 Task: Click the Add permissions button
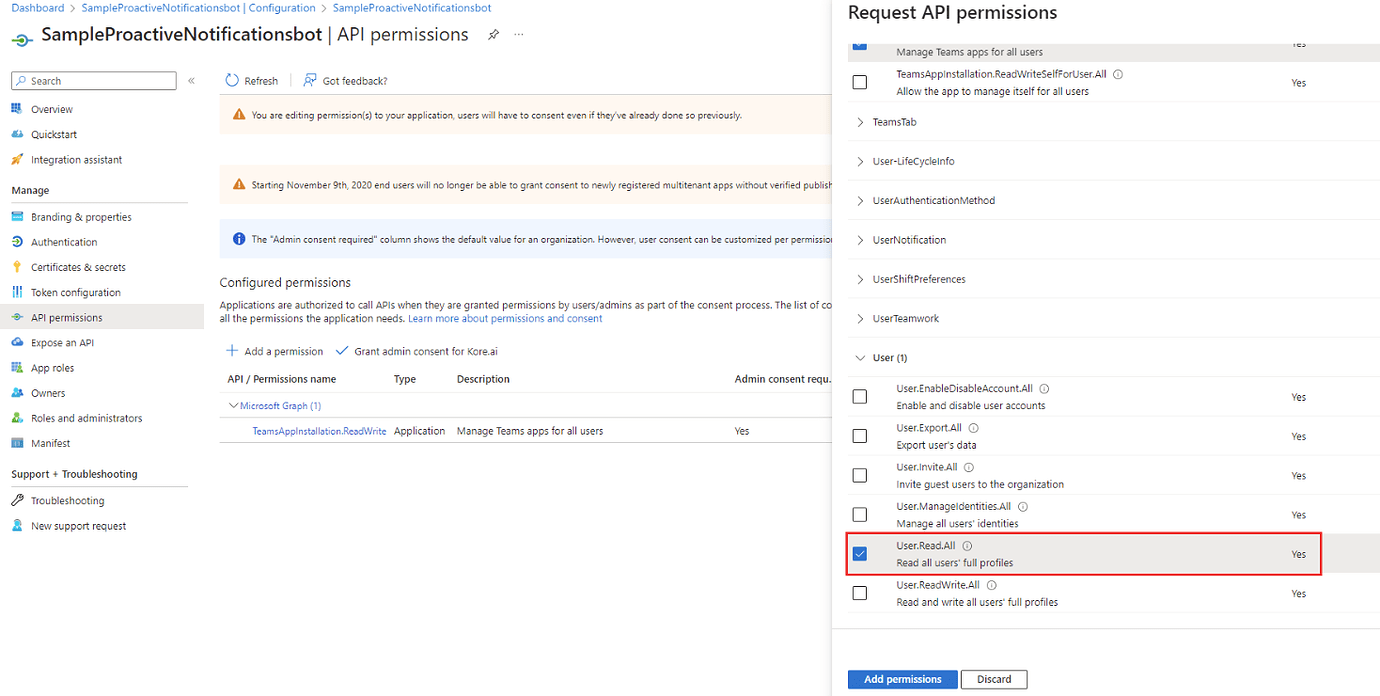click(x=901, y=679)
